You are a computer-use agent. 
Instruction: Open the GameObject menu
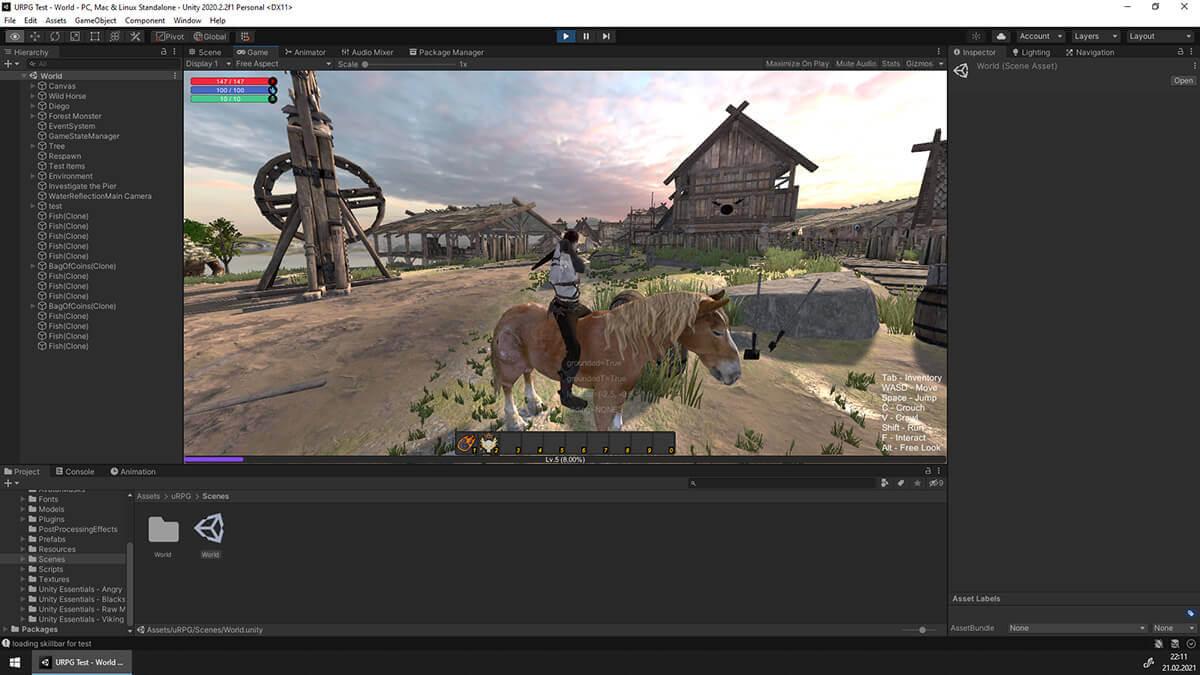pyautogui.click(x=95, y=20)
